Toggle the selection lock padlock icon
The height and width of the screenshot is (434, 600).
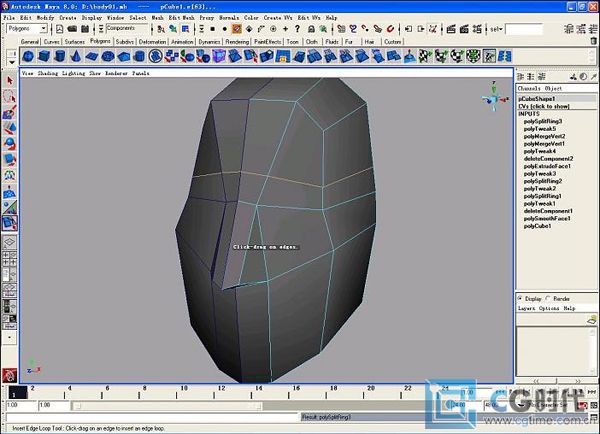coord(311,29)
